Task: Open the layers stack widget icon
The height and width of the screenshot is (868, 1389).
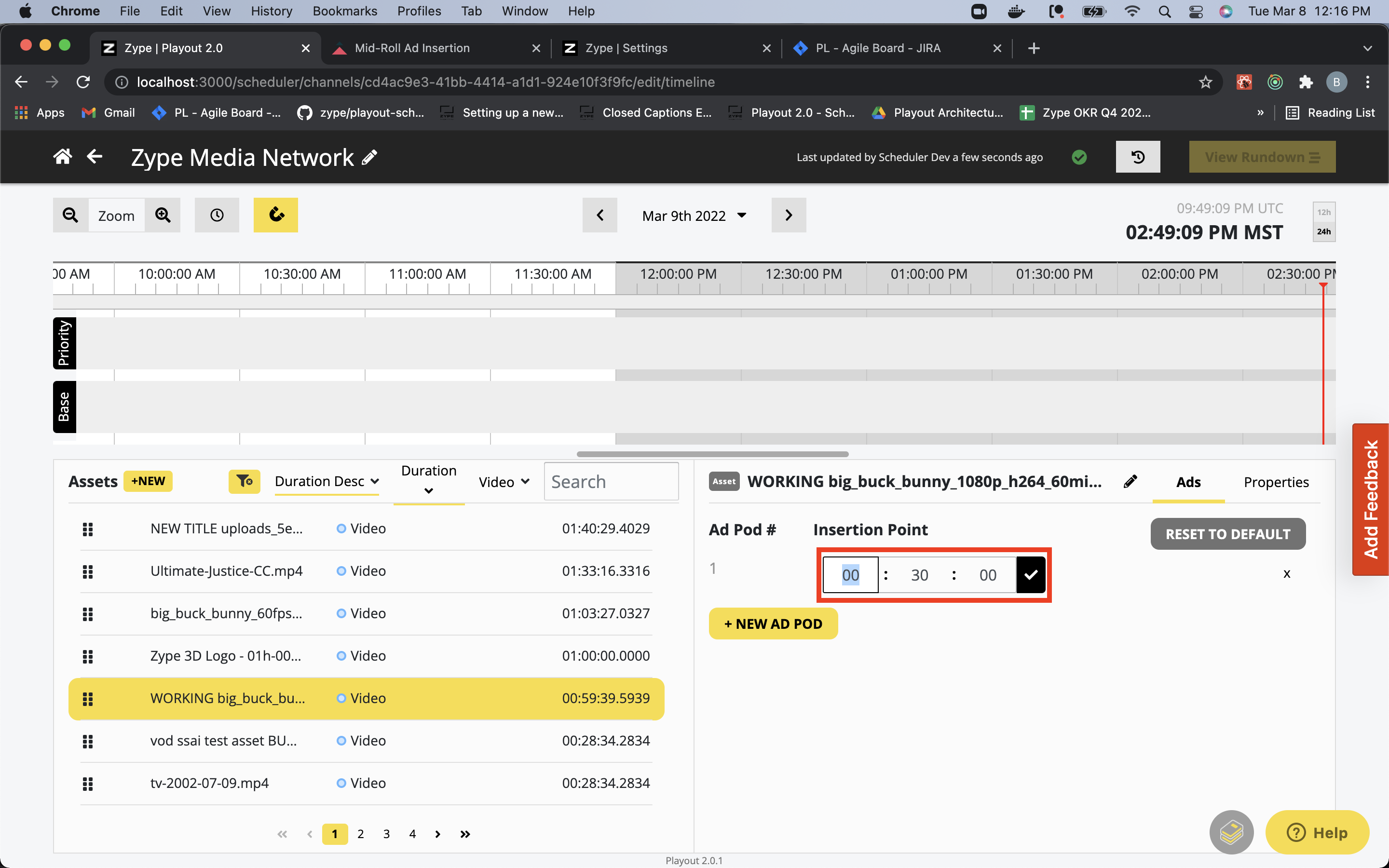Action: click(1231, 832)
